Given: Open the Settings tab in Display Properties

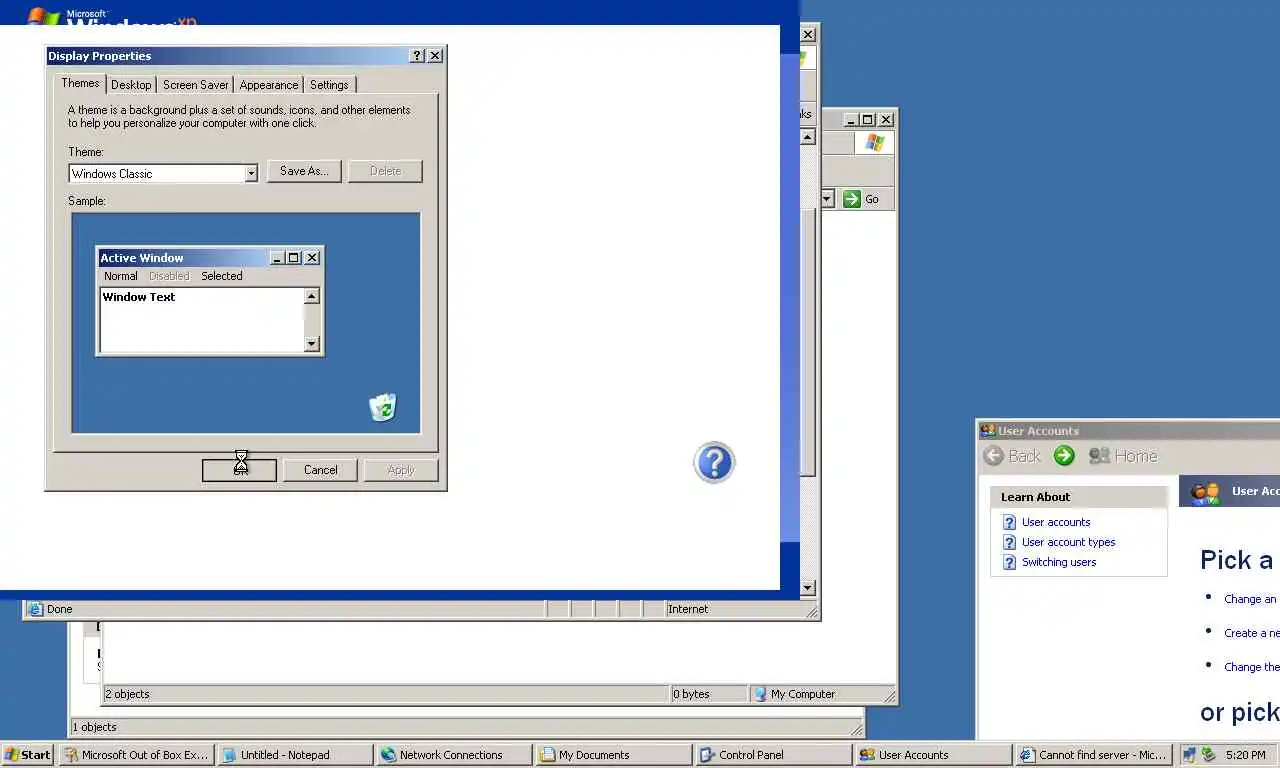Looking at the screenshot, I should click(329, 85).
